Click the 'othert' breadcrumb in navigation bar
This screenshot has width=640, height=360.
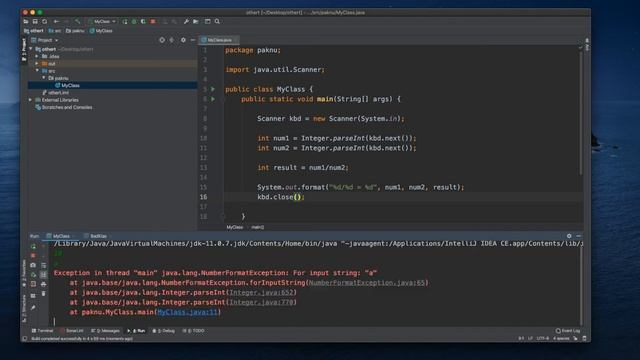tap(33, 31)
